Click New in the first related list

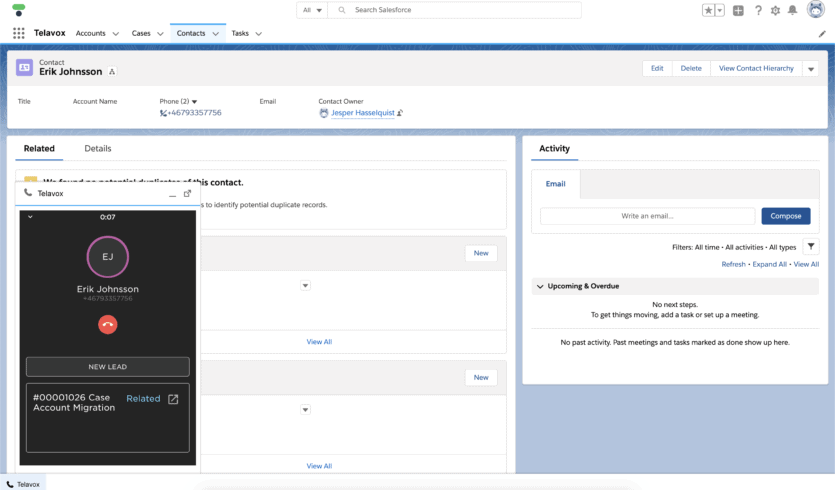click(x=481, y=254)
